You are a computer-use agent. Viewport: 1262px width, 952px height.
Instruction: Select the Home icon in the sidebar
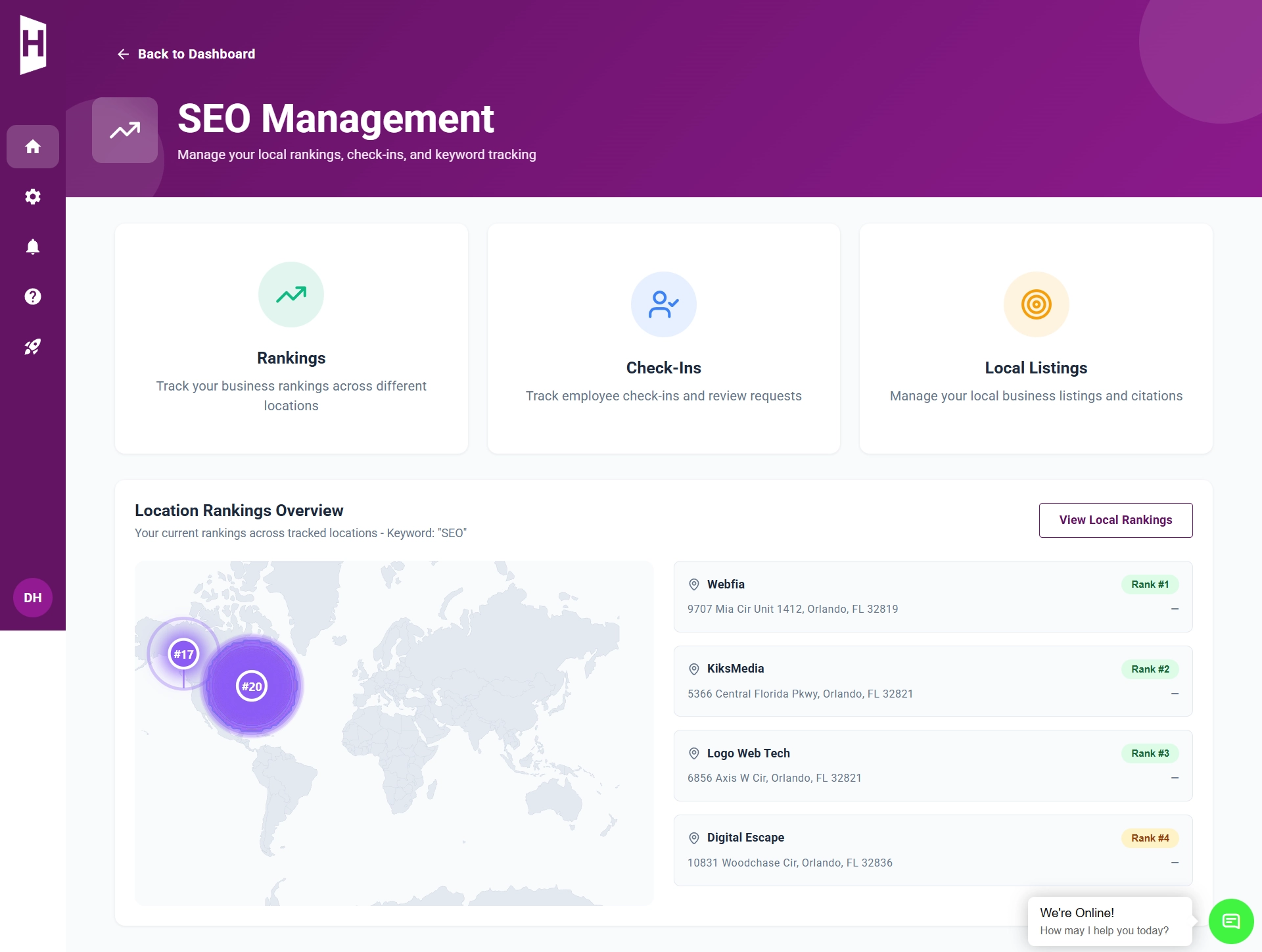pos(32,147)
